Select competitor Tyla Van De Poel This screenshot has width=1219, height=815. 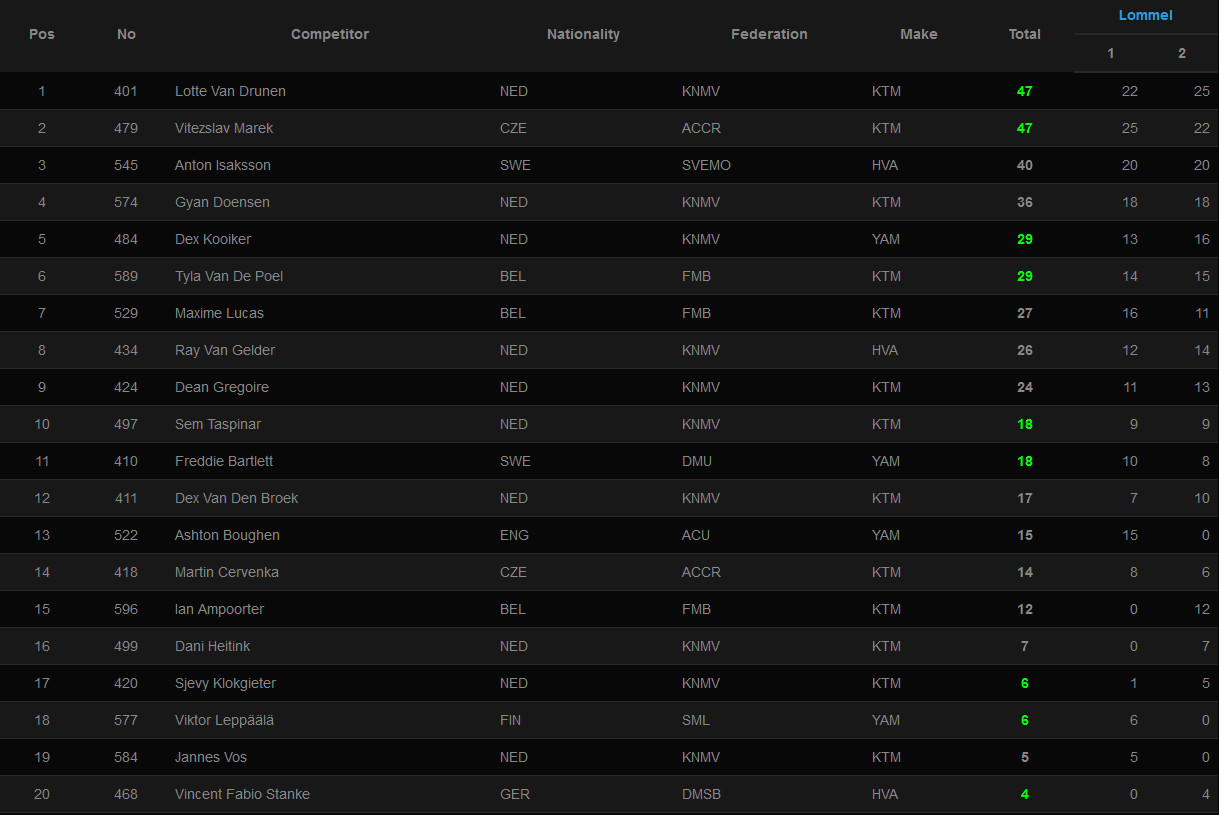pos(229,276)
